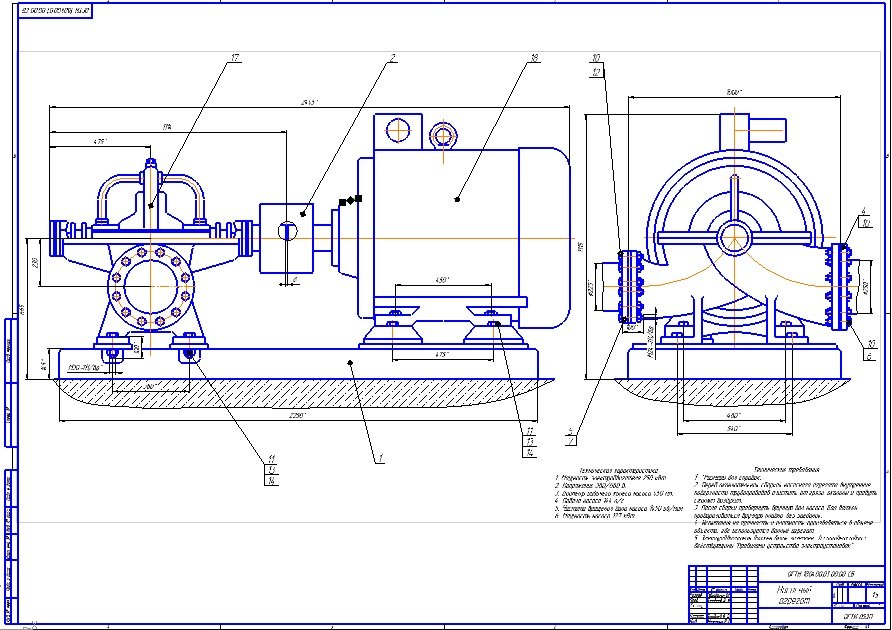
Task: Click callout number 17 at top left
Action: 236,60
